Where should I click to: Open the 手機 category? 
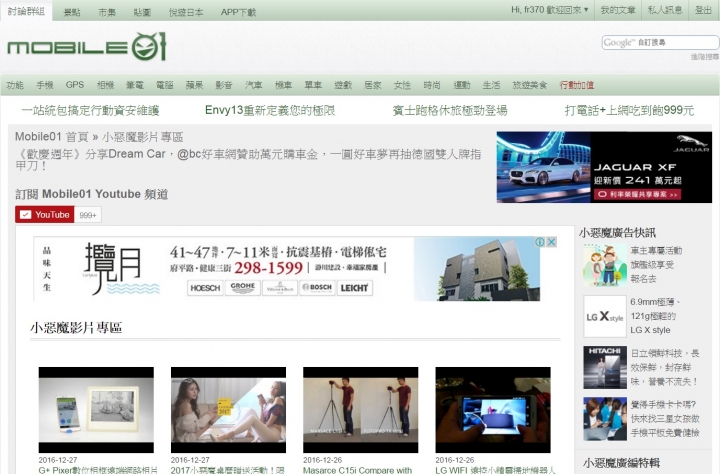(45, 85)
